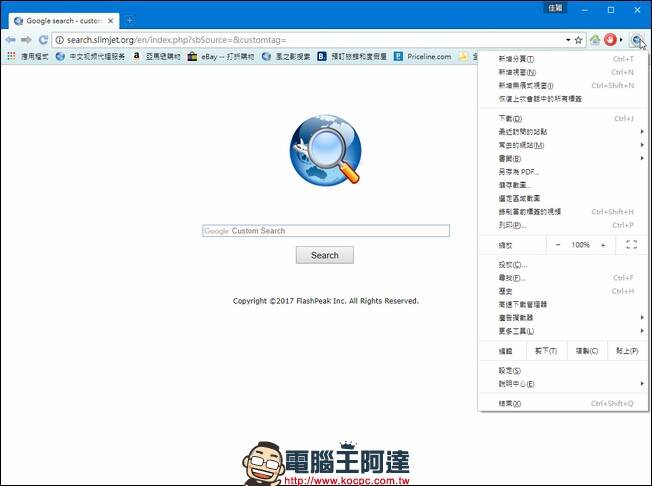Open the address bar history dropdown arrow

[x=568, y=40]
